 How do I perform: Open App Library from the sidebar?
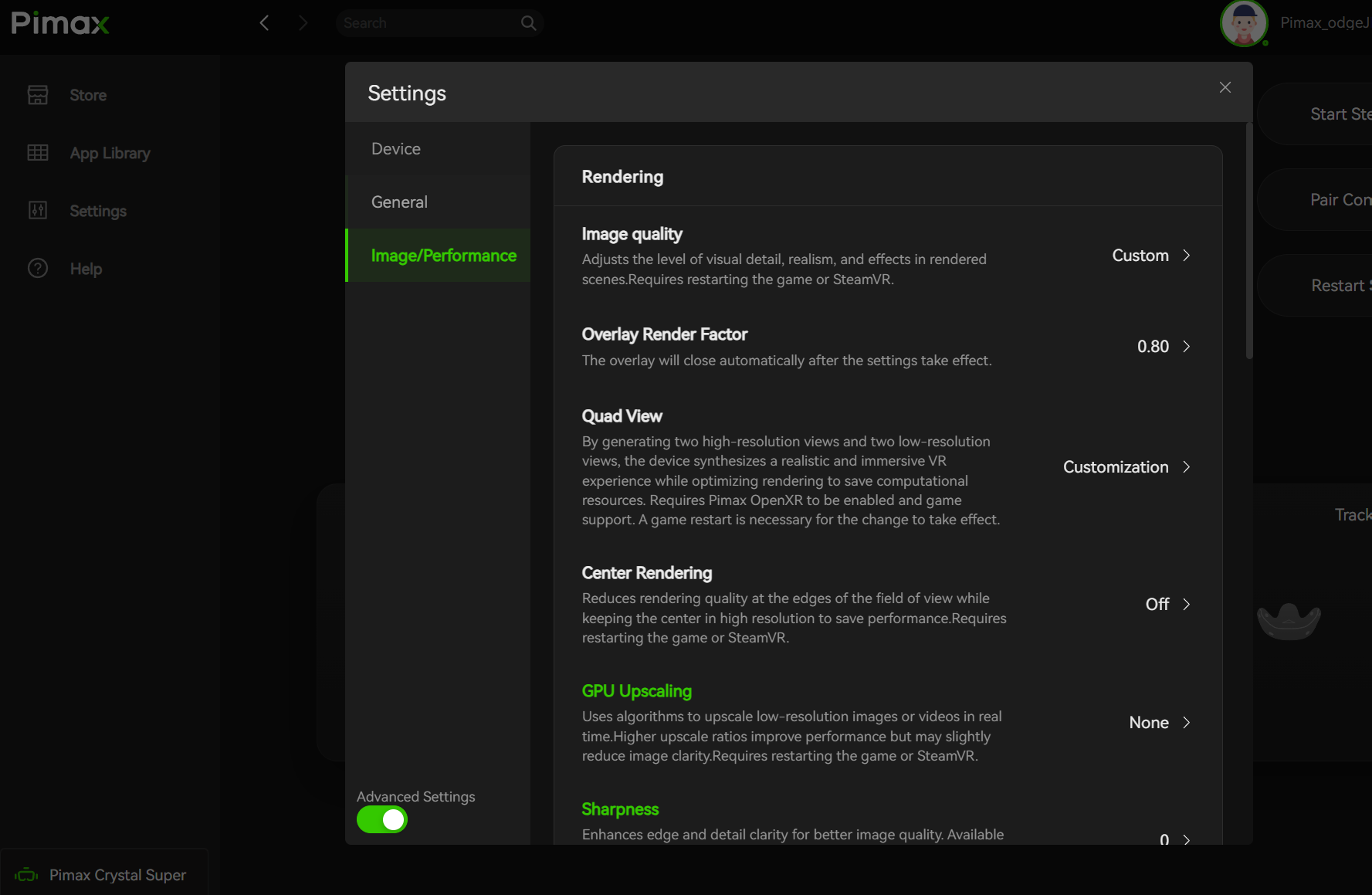[x=110, y=153]
